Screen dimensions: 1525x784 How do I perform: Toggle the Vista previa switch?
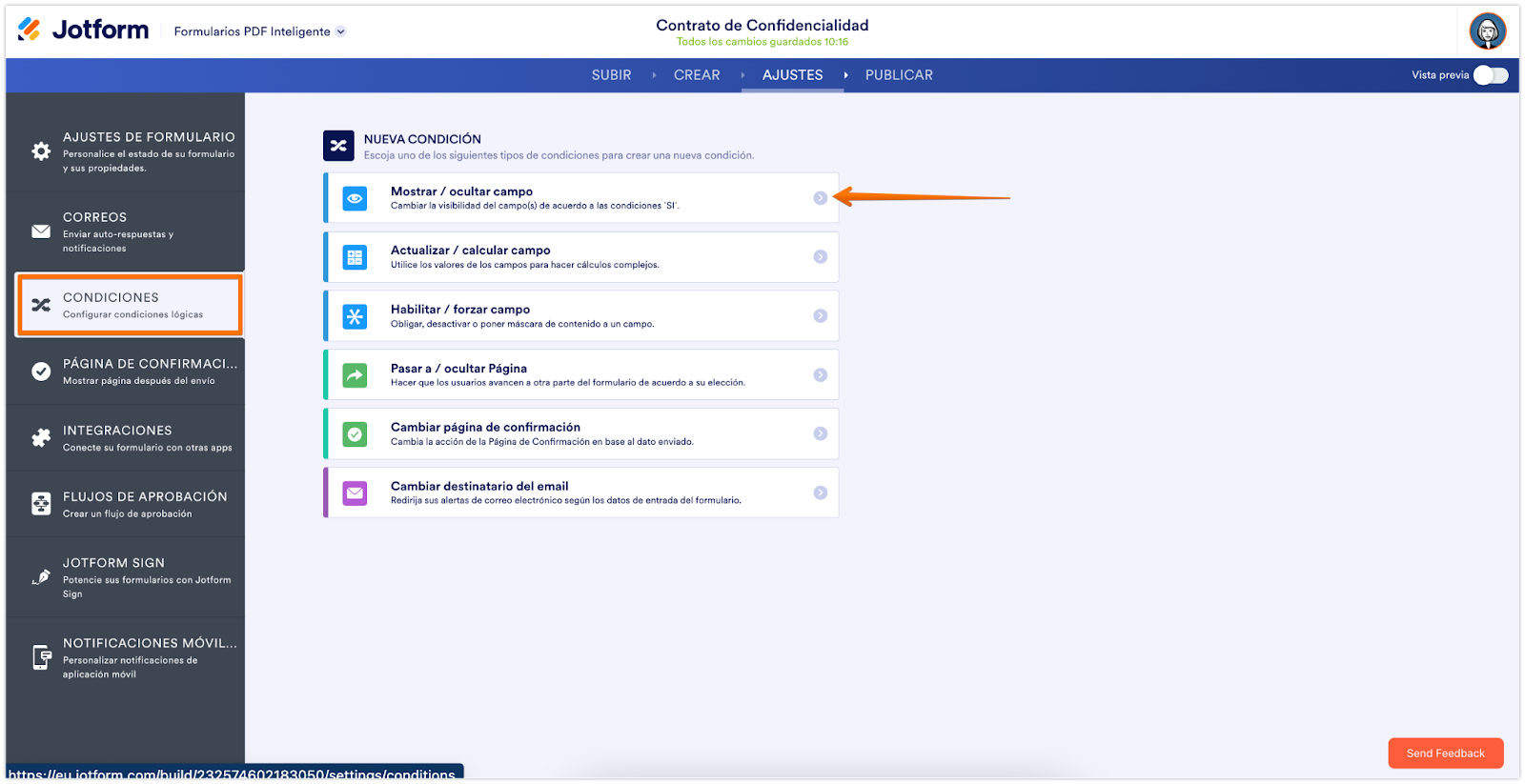[1491, 75]
